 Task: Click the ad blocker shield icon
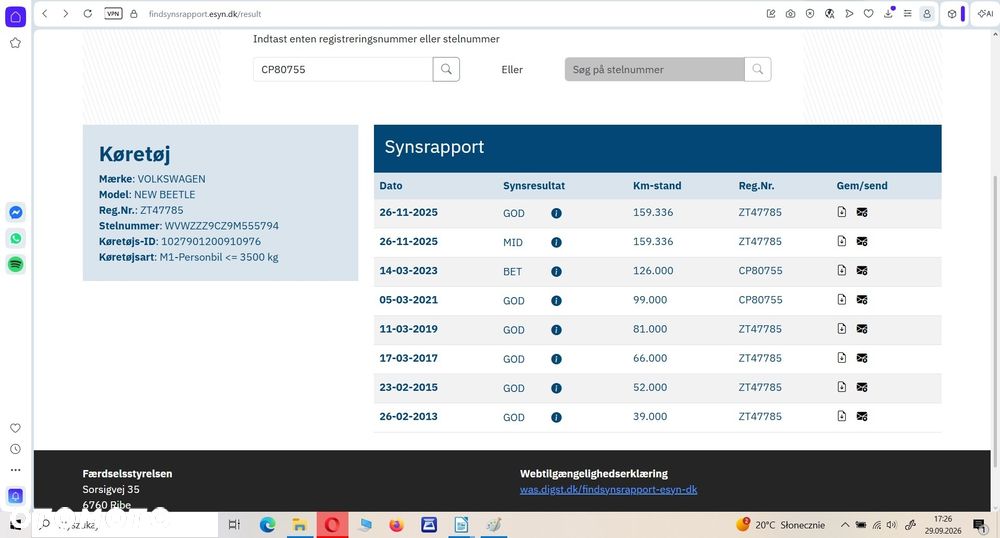pos(810,13)
